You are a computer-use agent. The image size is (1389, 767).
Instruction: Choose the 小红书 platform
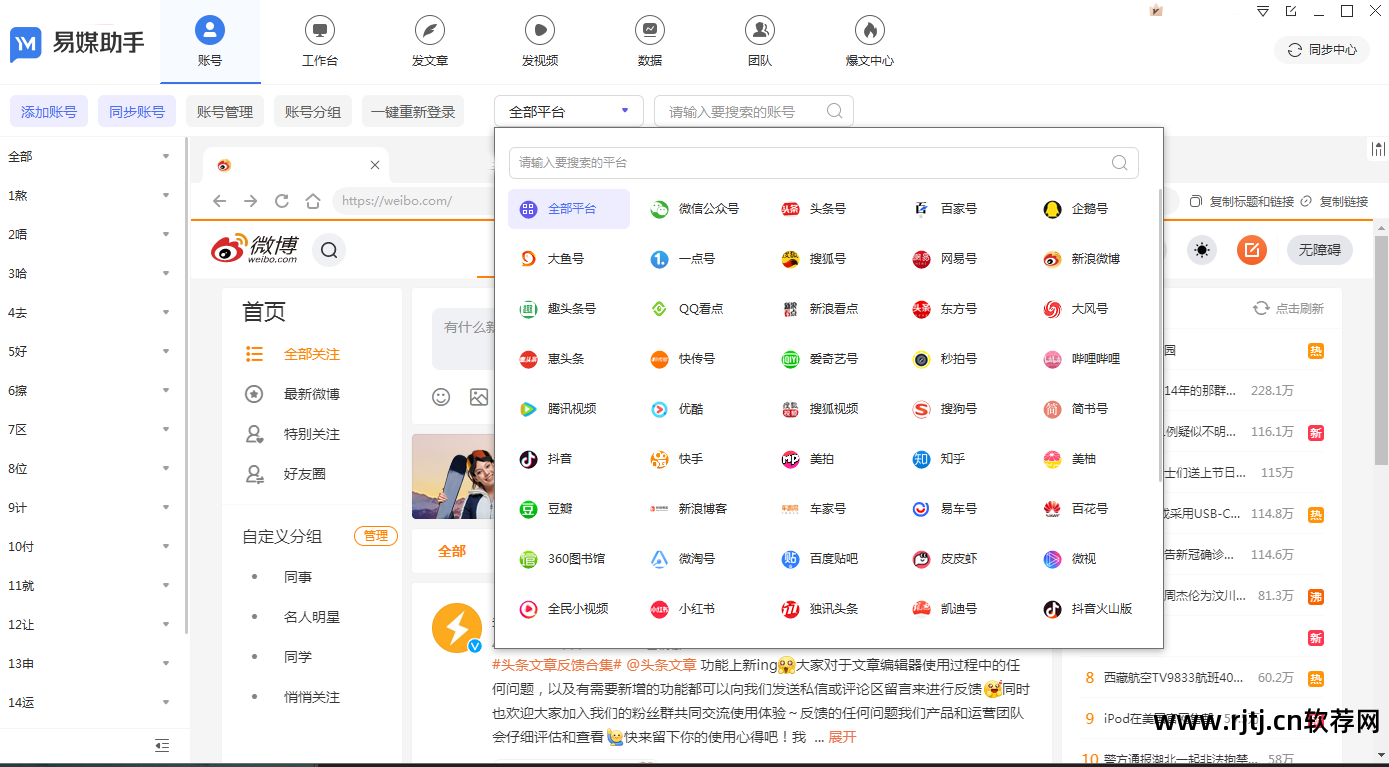685,609
